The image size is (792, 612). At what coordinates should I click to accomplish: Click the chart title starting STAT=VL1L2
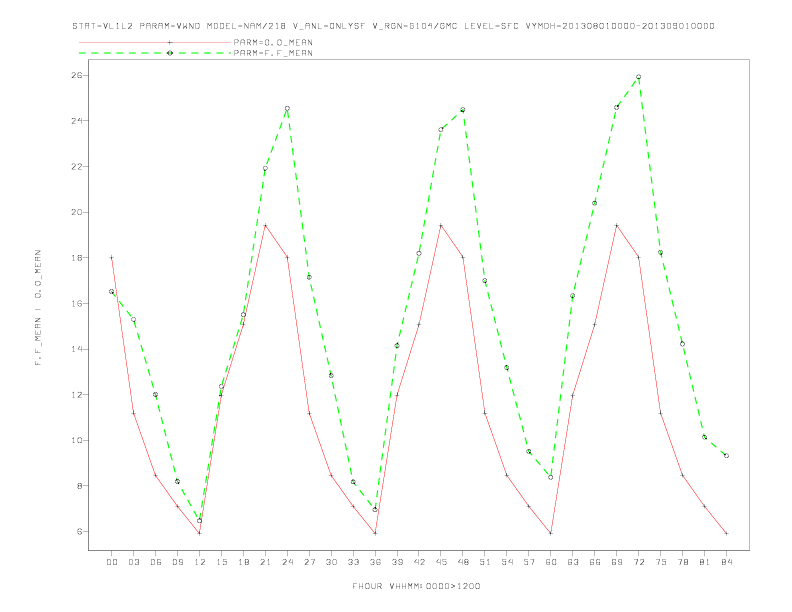[x=393, y=26]
